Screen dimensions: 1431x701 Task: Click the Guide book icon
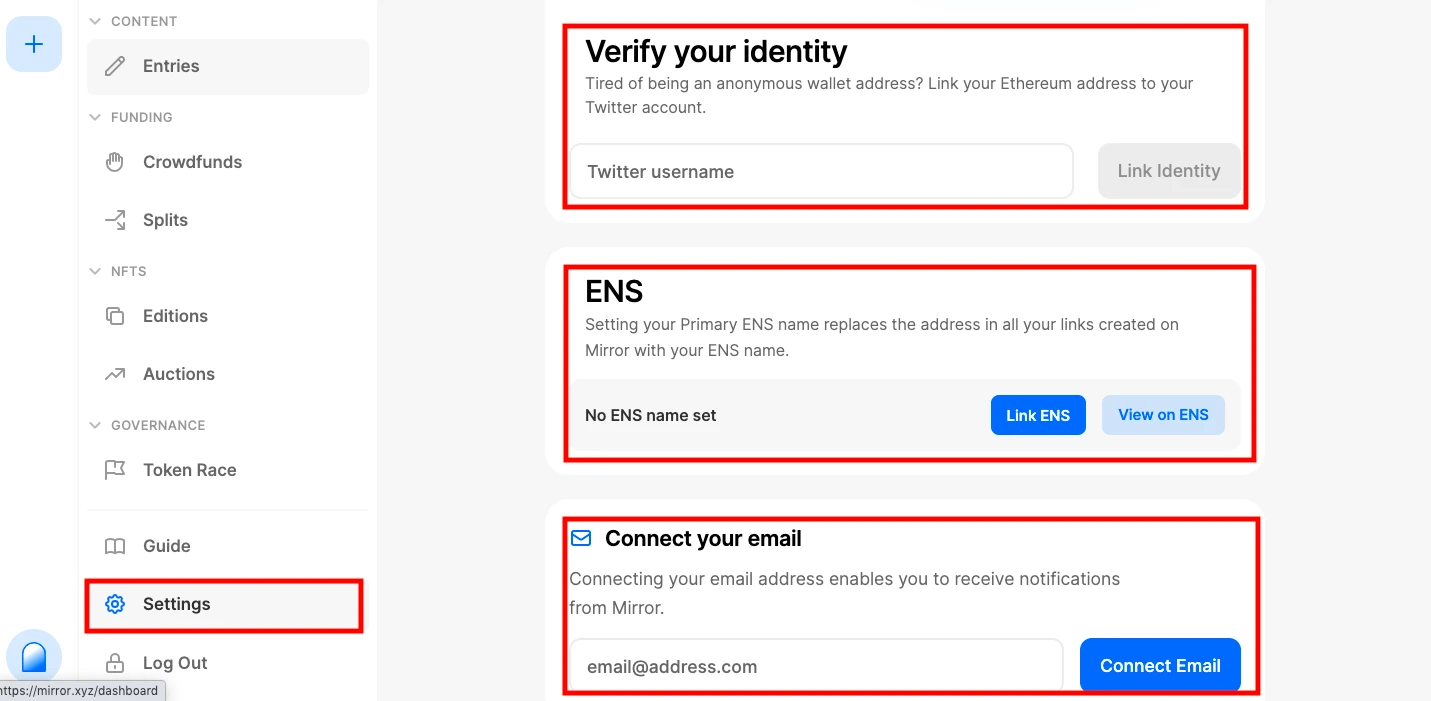[x=115, y=546]
